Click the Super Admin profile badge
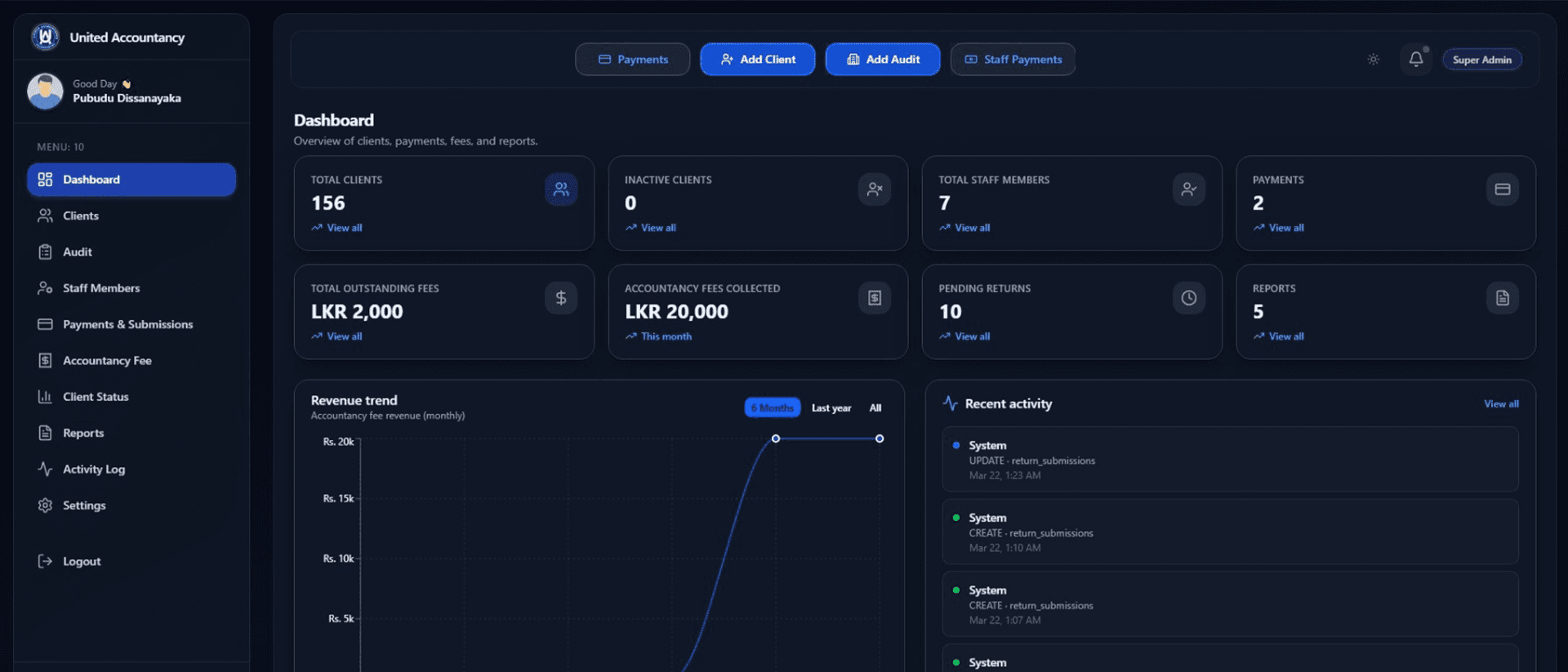Screen dimensions: 1568x672 pos(1481,60)
